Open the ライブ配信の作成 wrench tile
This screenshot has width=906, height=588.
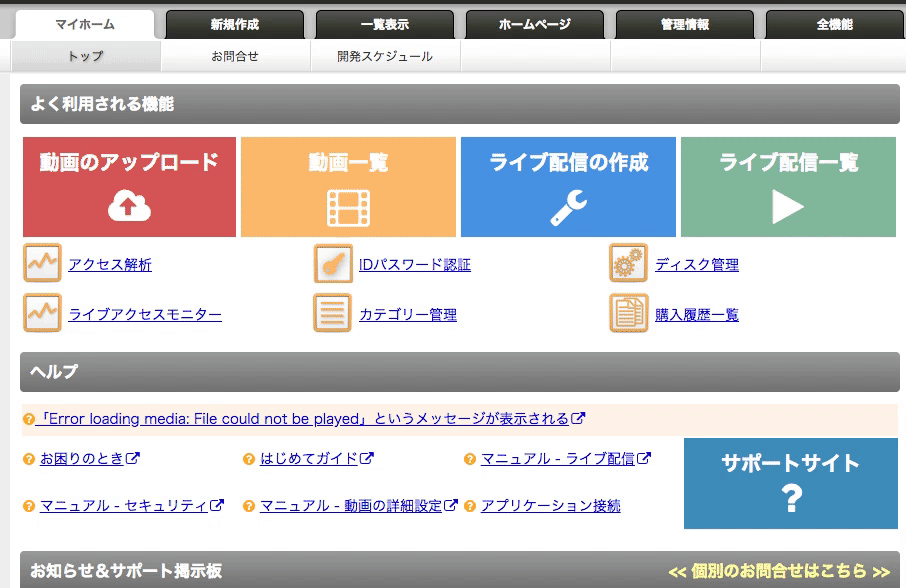(568, 187)
